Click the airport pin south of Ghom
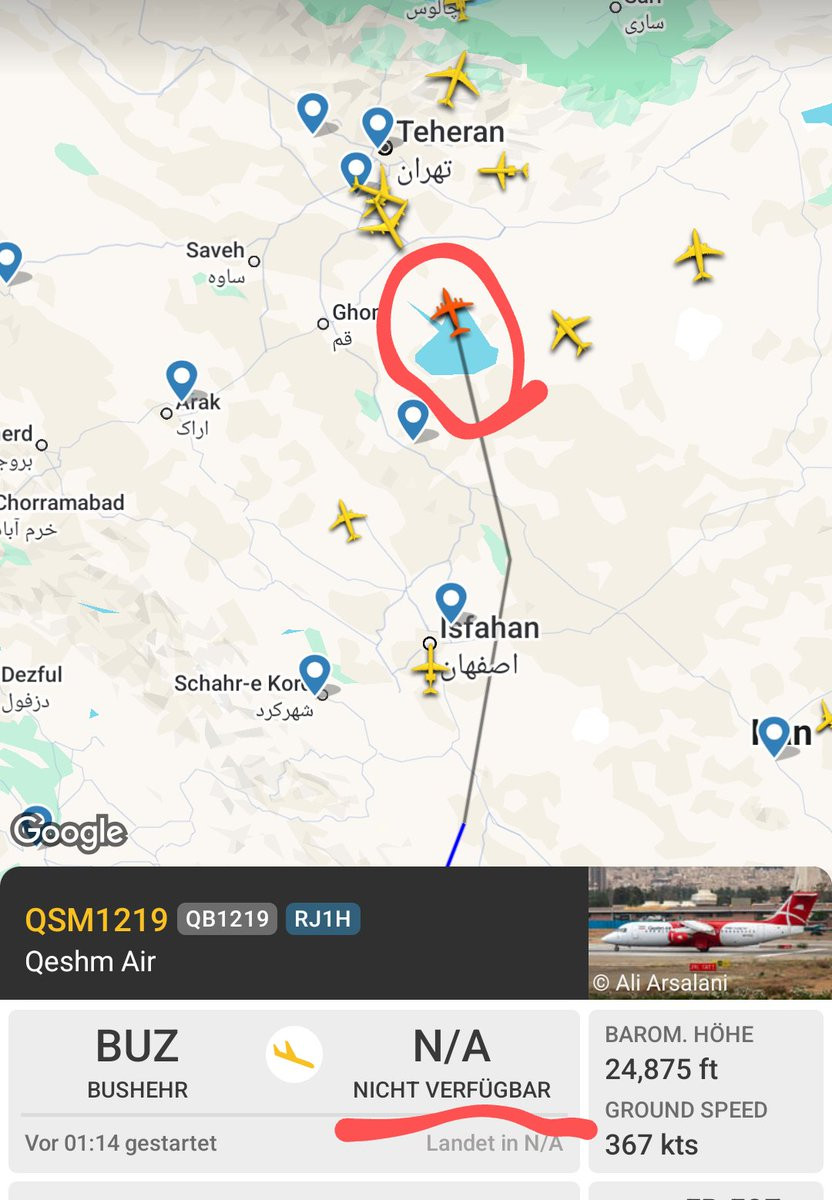The width and height of the screenshot is (832, 1200). point(413,419)
